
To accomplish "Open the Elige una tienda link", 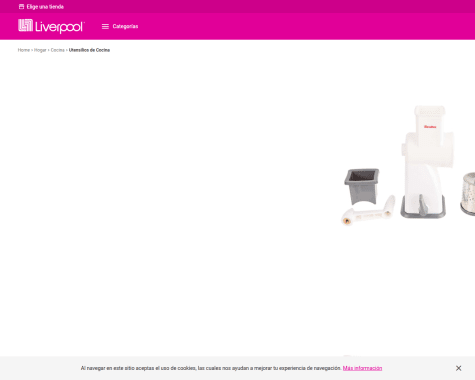I will click(45, 7).
